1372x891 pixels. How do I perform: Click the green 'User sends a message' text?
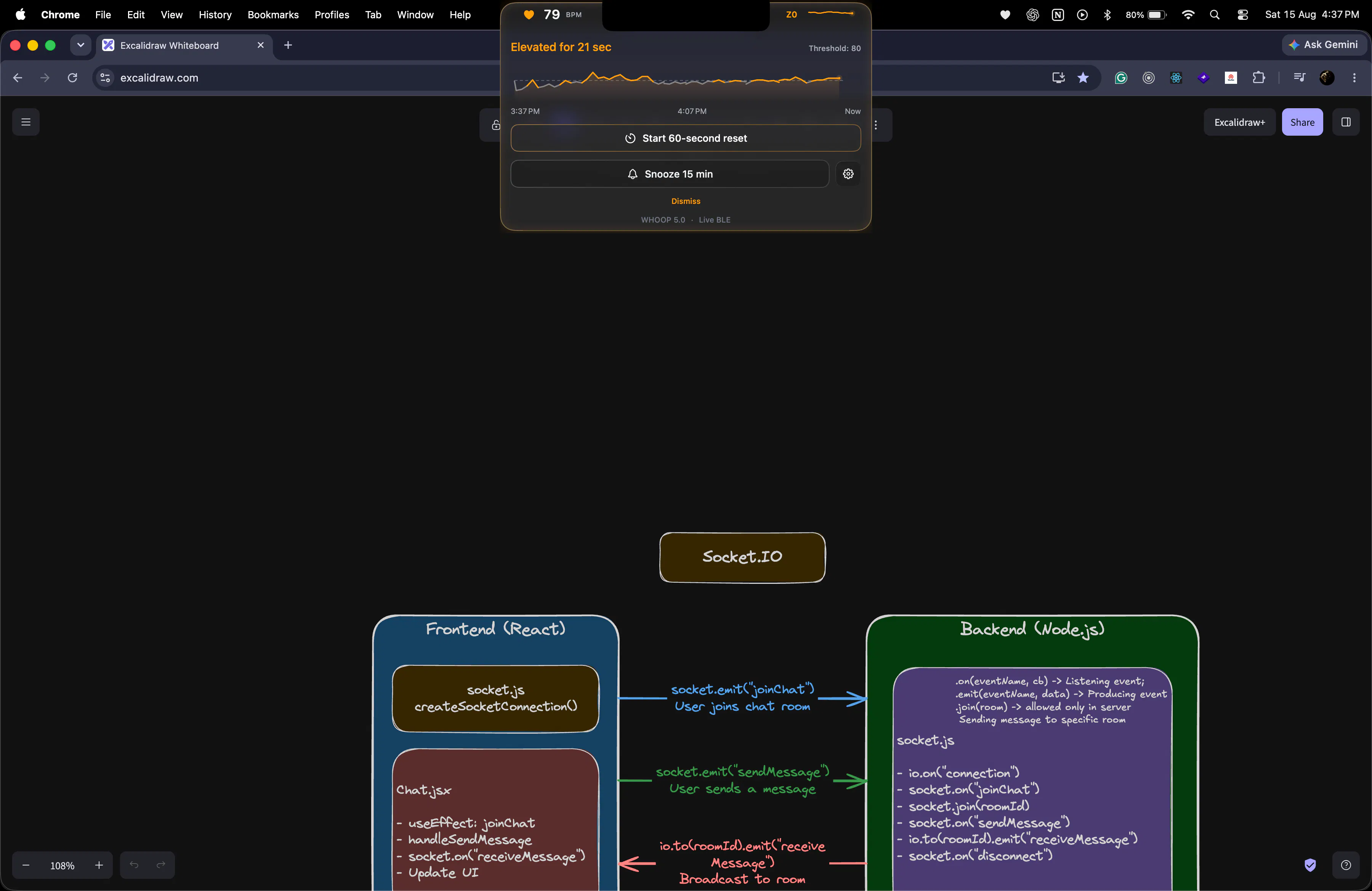click(742, 789)
